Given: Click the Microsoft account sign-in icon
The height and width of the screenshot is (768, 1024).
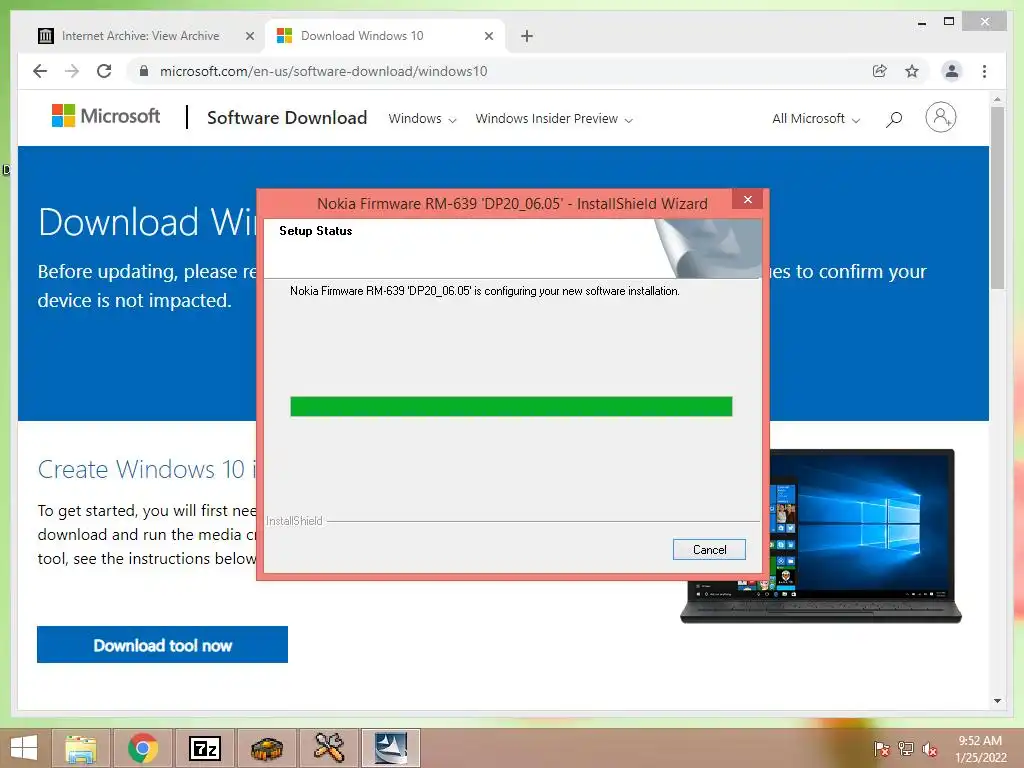Looking at the screenshot, I should tap(940, 118).
